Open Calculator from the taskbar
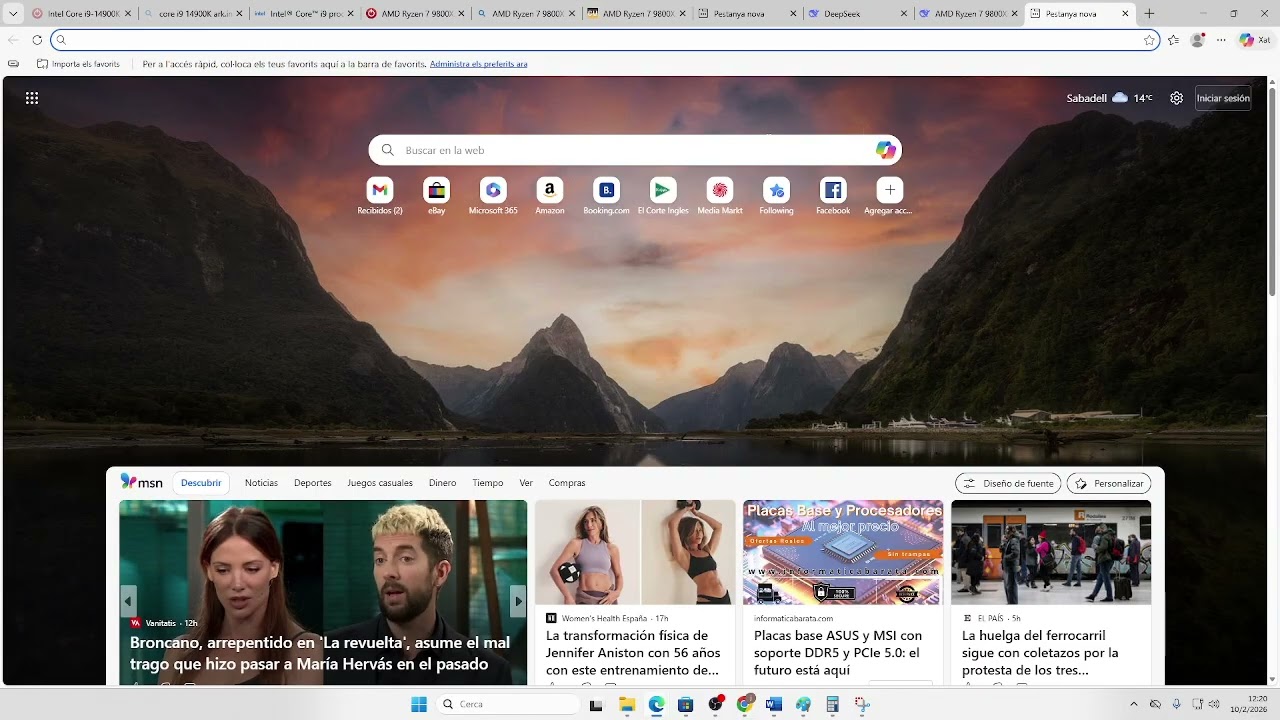Viewport: 1280px width, 720px height. (832, 704)
